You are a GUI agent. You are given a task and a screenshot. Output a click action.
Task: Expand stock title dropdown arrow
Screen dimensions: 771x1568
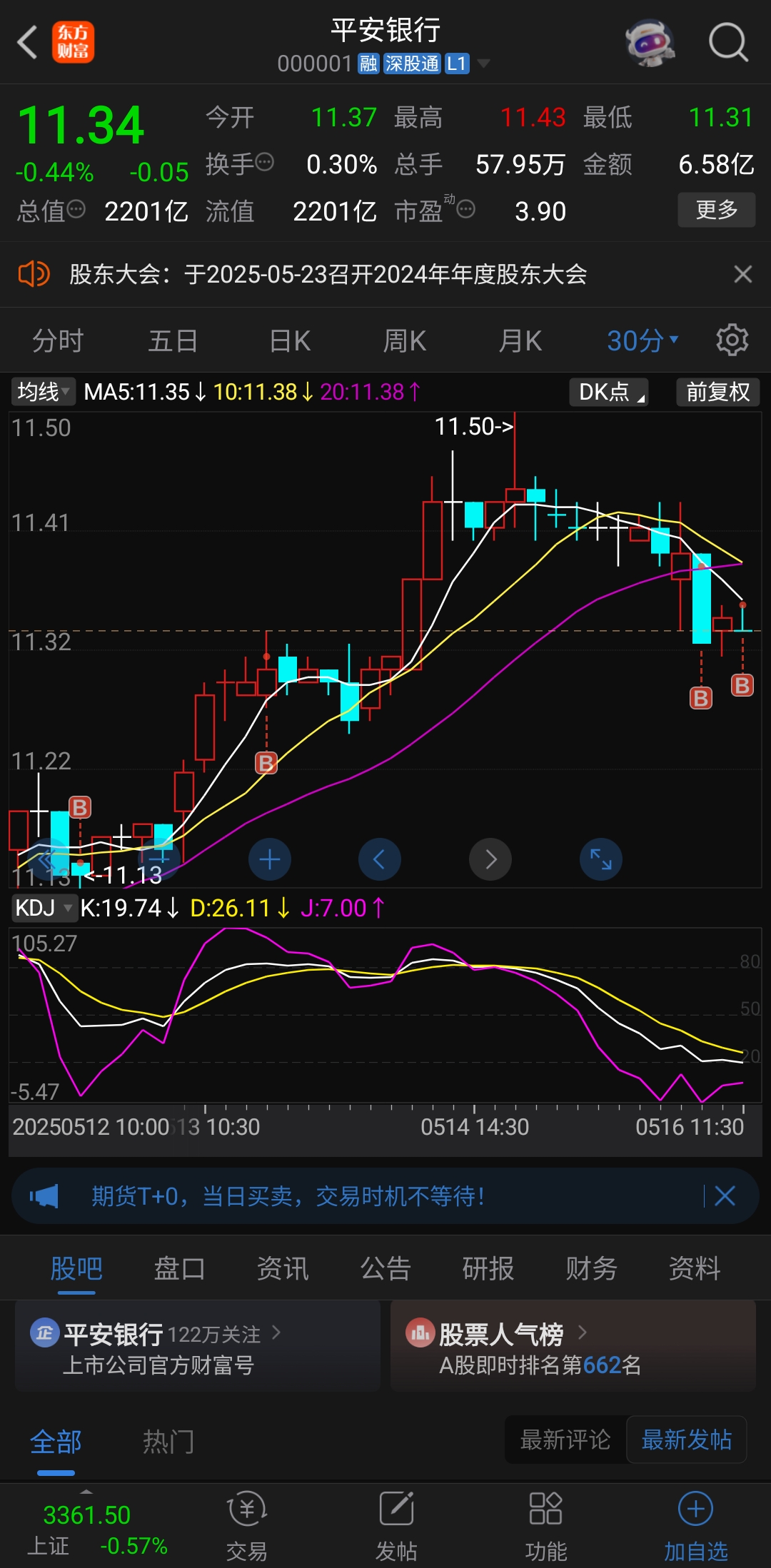[483, 64]
